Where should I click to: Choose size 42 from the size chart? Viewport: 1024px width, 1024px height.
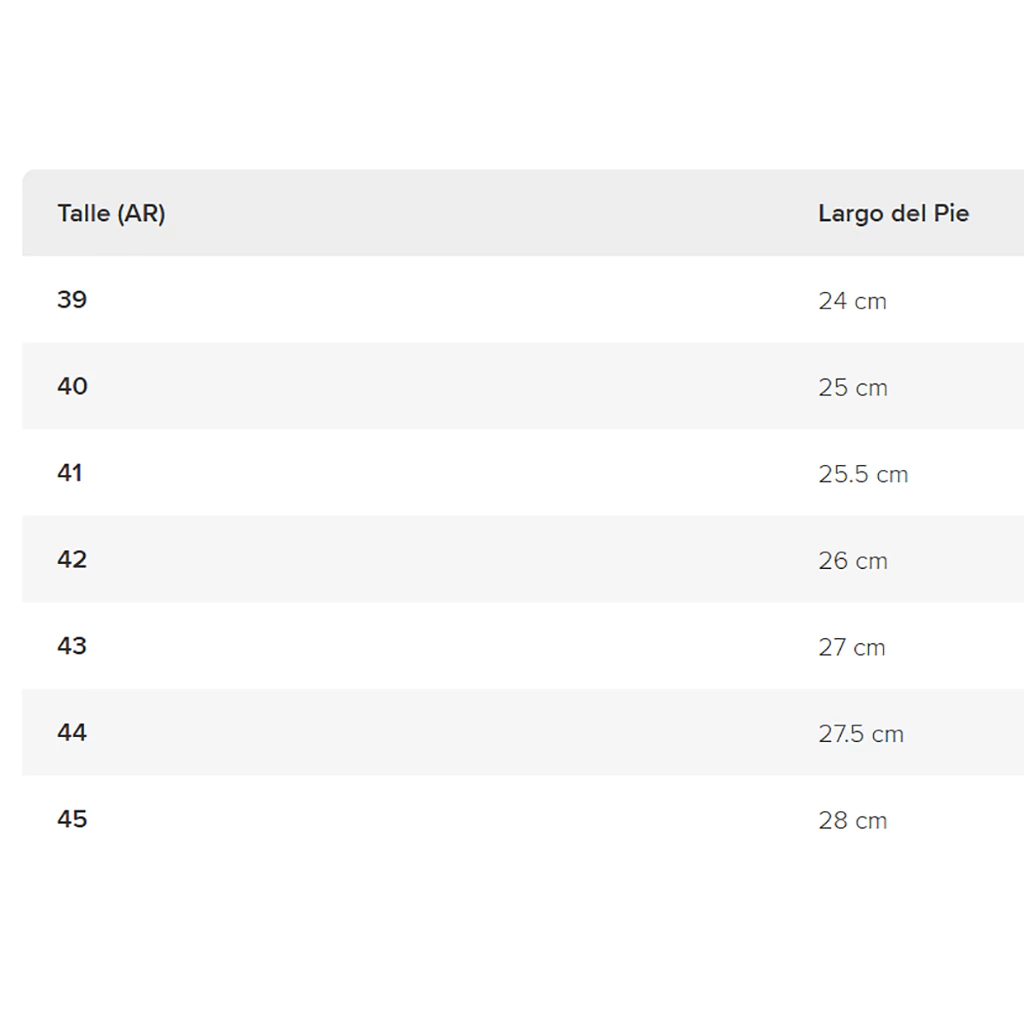[72, 559]
